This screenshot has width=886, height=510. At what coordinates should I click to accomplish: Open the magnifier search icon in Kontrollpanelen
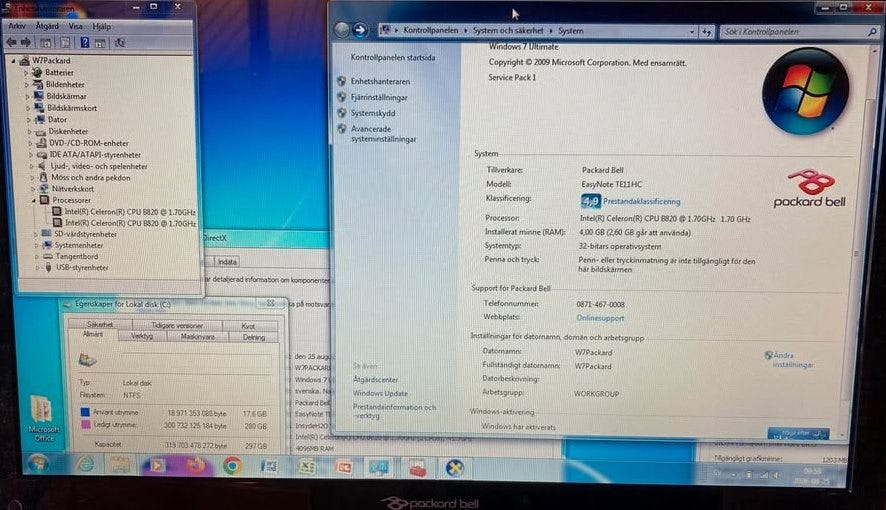click(x=872, y=32)
